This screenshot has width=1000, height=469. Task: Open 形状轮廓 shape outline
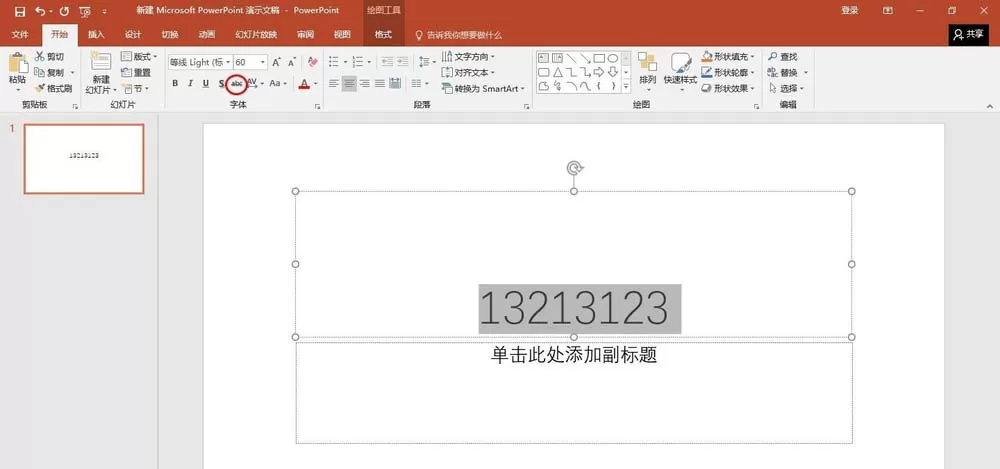(728, 73)
